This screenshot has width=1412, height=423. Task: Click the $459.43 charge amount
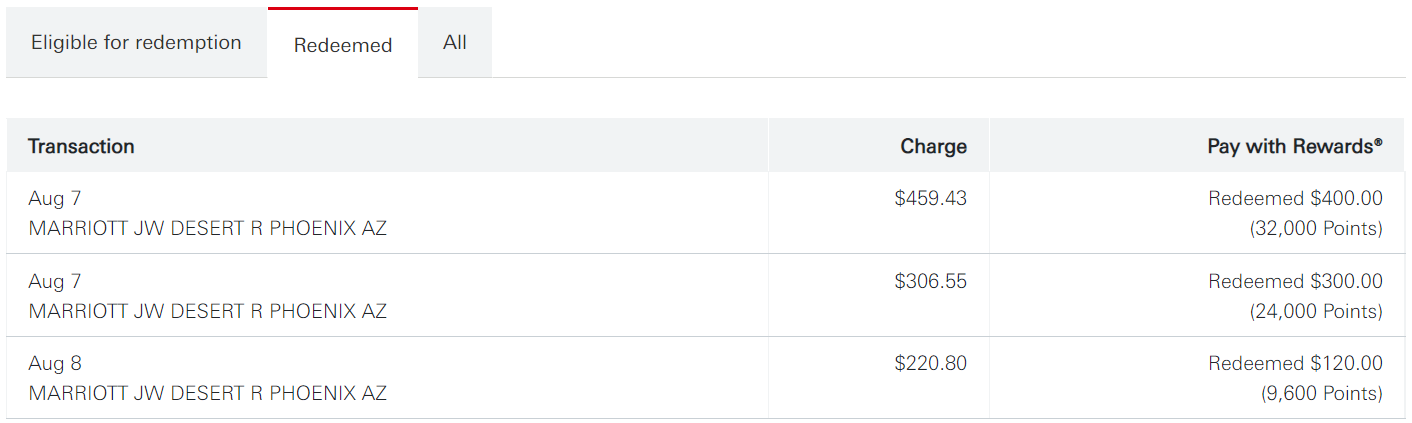pyautogui.click(x=930, y=199)
